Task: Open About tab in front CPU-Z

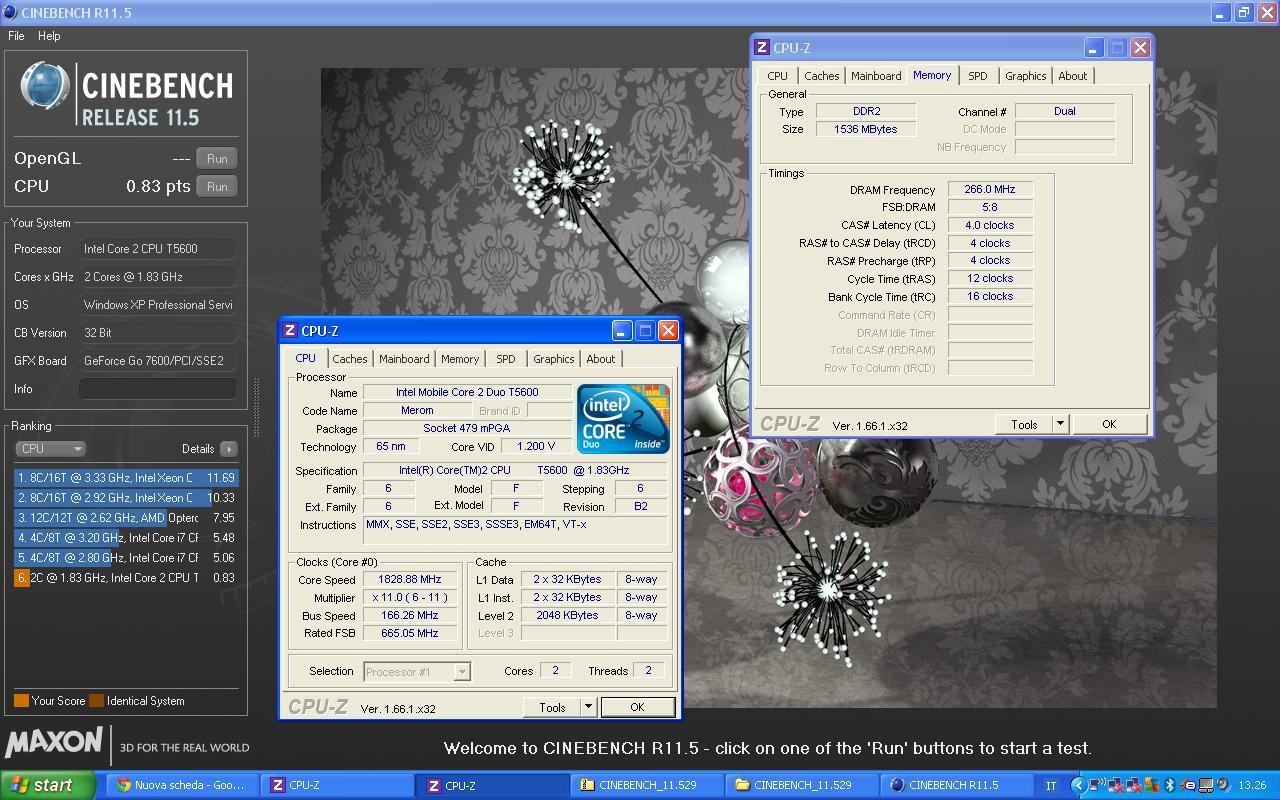Action: point(601,359)
